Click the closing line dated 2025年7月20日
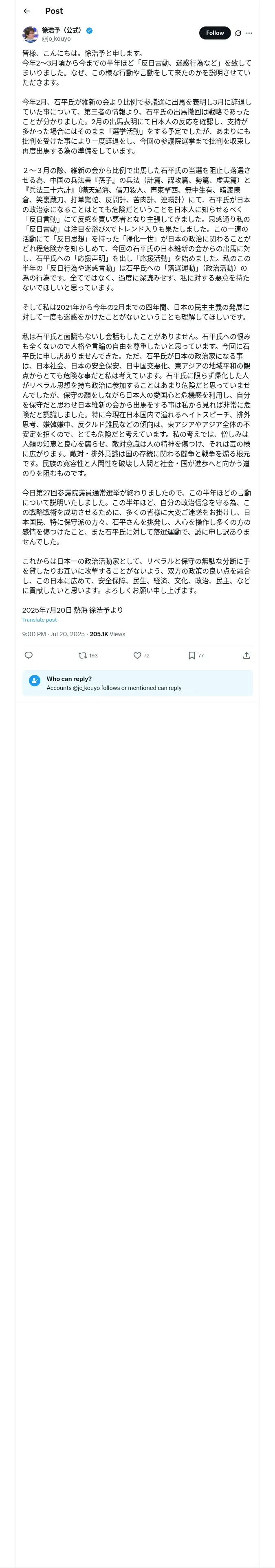This screenshot has height=1568, width=275. point(73,609)
